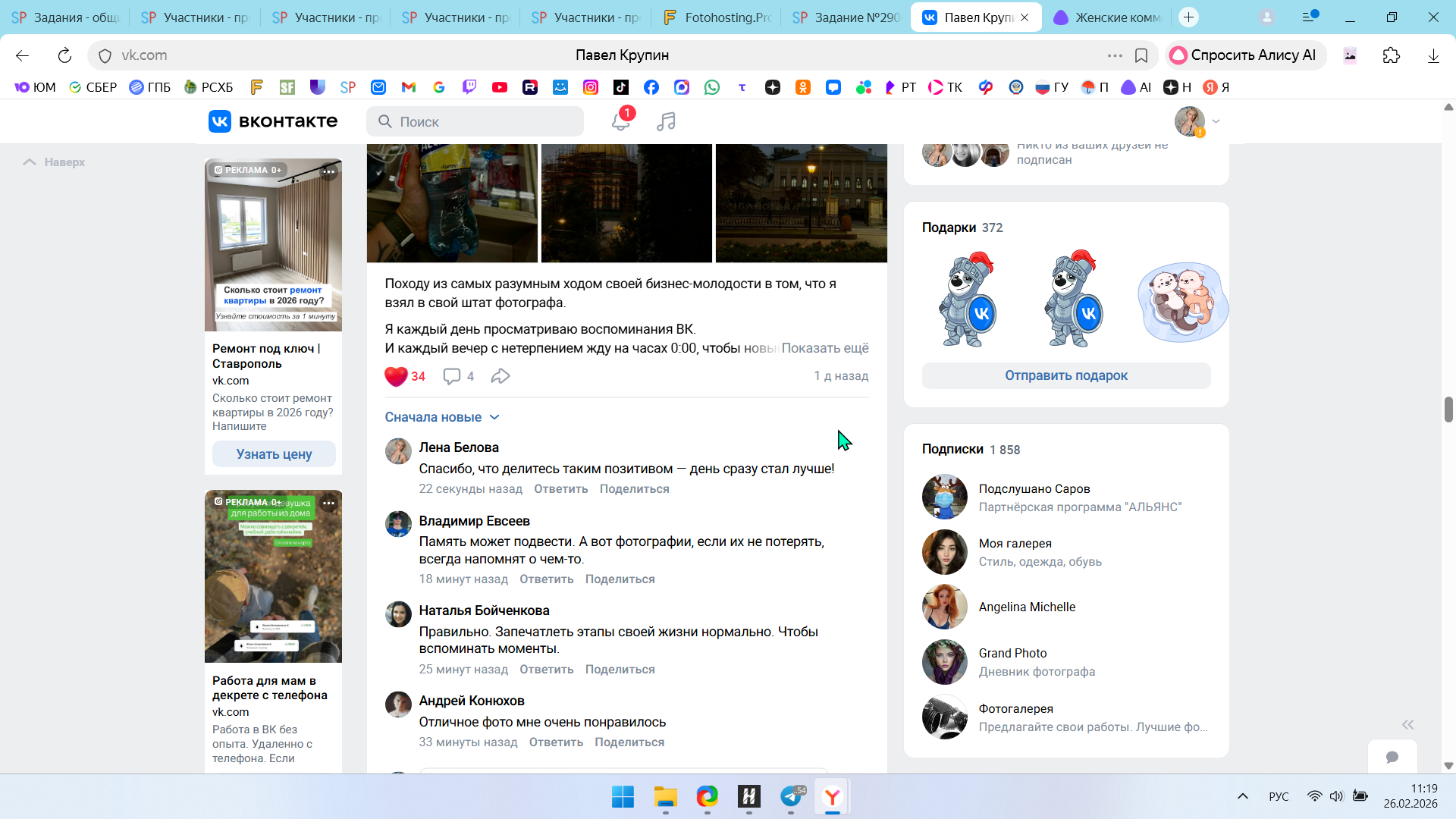1456x819 pixels.
Task: Bookmark the page in address bar
Action: [1141, 55]
